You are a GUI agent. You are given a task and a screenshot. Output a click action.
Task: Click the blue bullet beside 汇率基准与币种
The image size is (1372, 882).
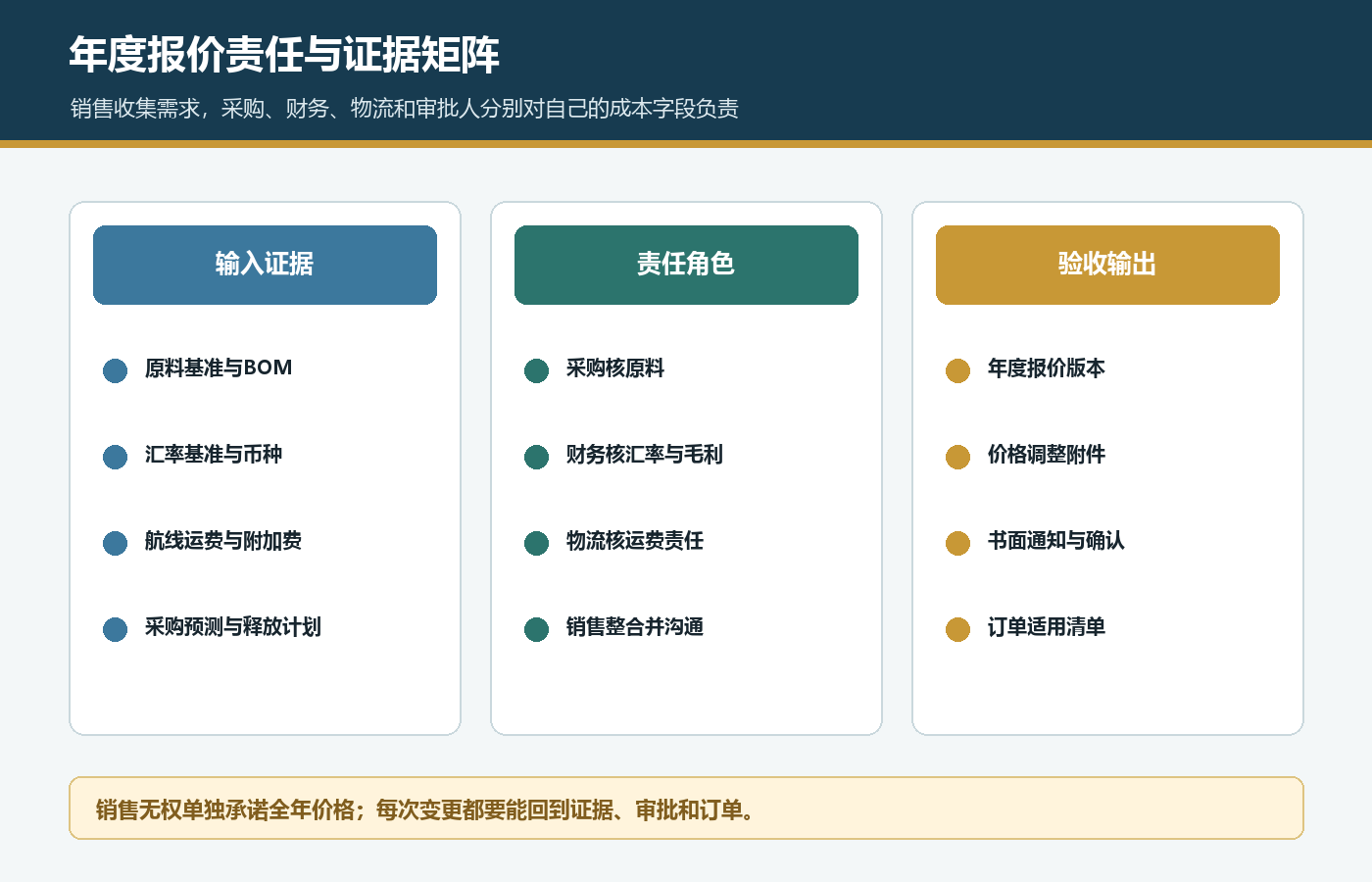pyautogui.click(x=116, y=457)
